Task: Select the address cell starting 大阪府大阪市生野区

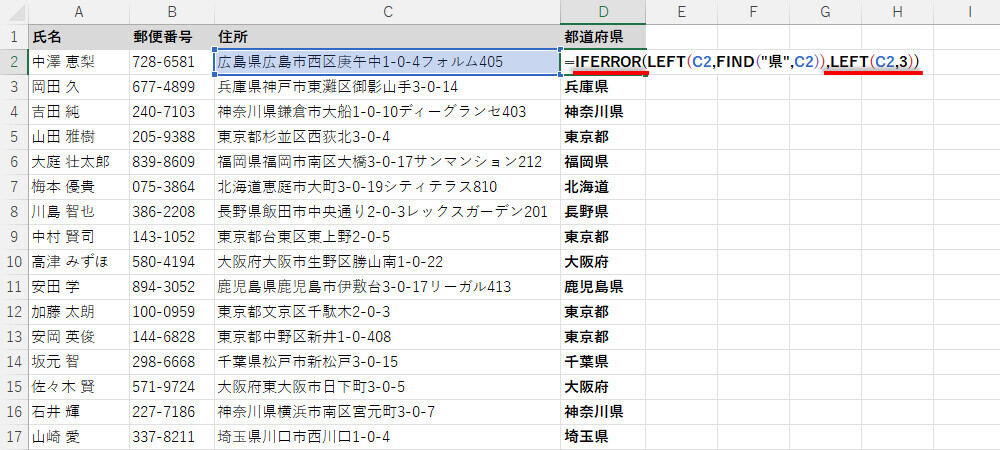Action: coord(388,261)
